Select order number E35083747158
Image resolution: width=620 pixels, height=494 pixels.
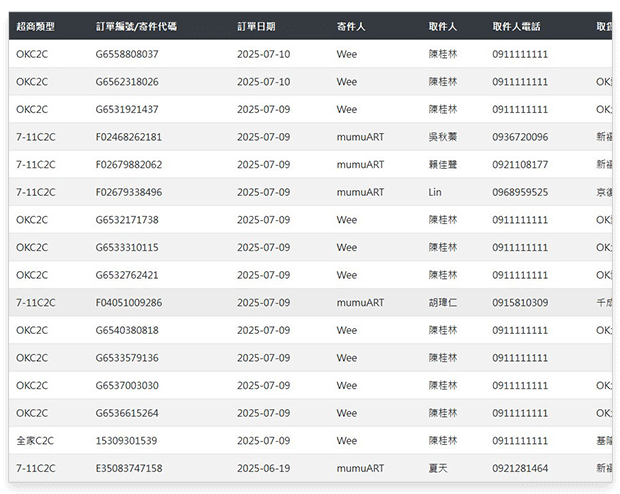[129, 469]
